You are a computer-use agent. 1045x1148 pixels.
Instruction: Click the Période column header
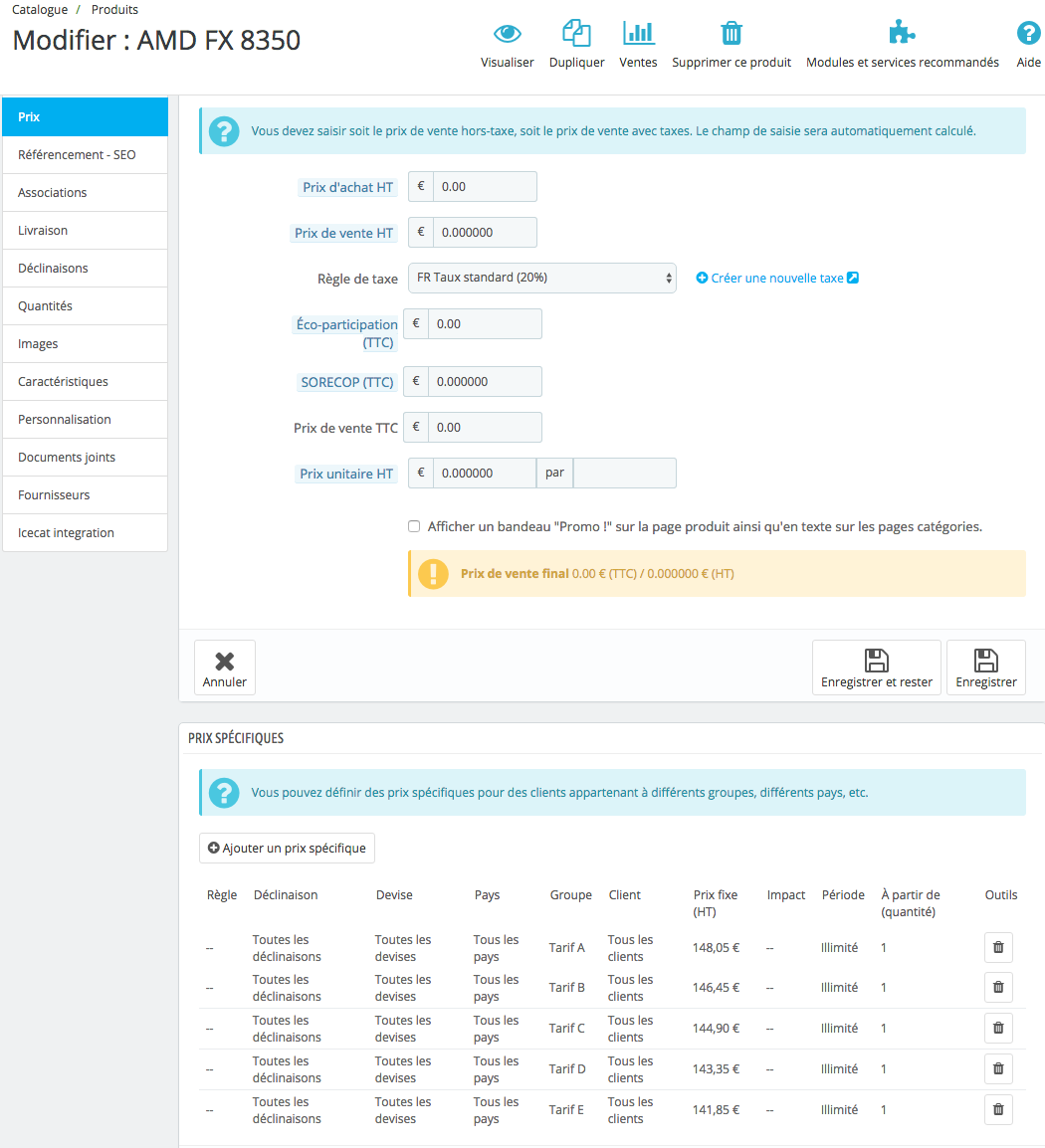[x=843, y=895]
